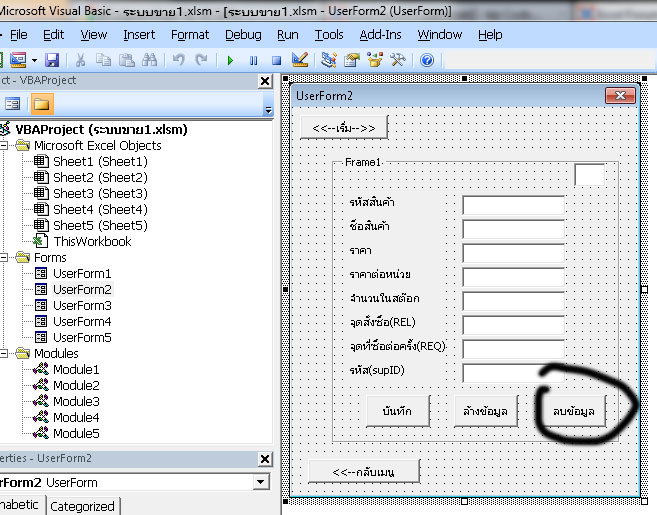Open Project Explorer via its toolbar icon
This screenshot has height=515, width=657.
tap(330, 60)
